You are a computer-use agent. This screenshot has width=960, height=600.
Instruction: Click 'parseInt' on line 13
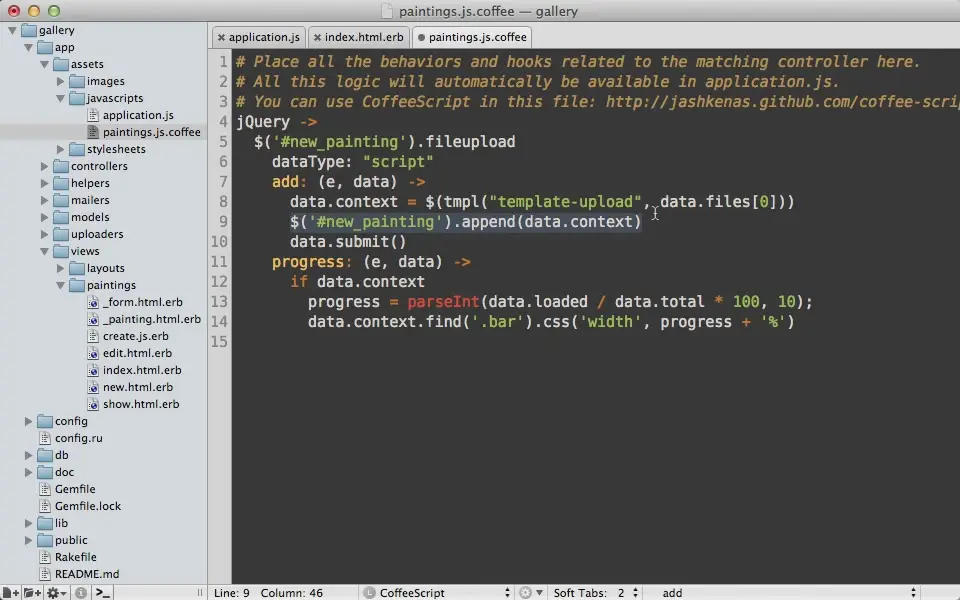click(x=443, y=302)
